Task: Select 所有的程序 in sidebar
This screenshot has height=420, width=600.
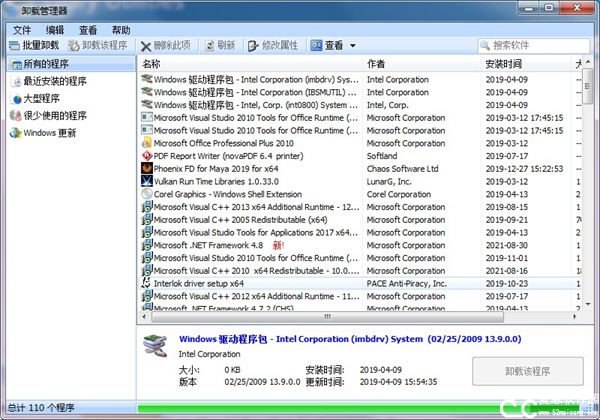Action: [71, 64]
